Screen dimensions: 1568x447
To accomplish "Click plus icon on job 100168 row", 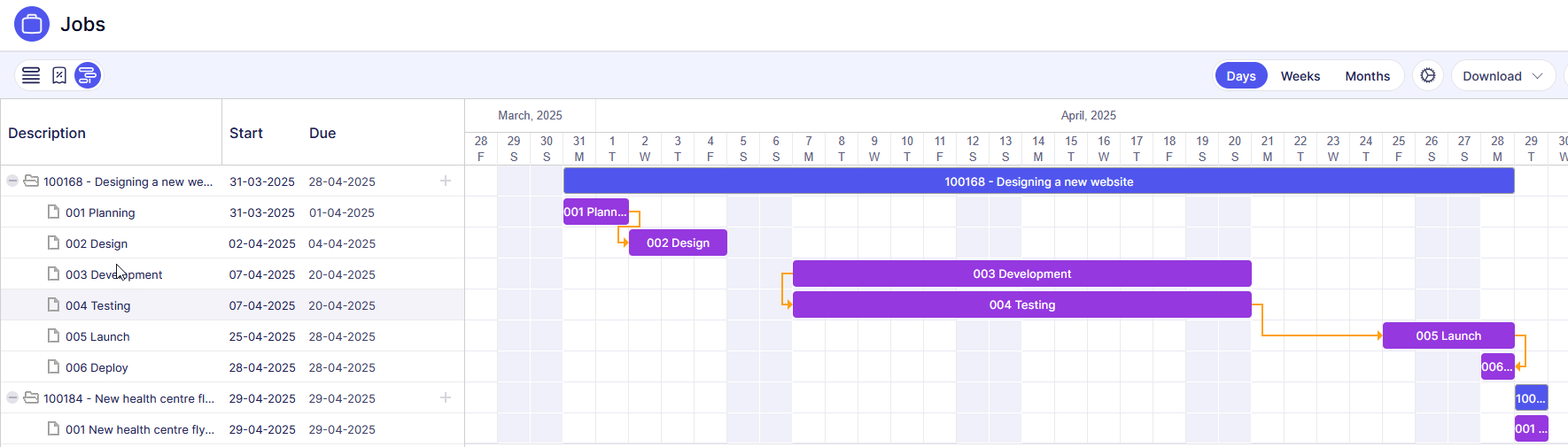I will 446,181.
